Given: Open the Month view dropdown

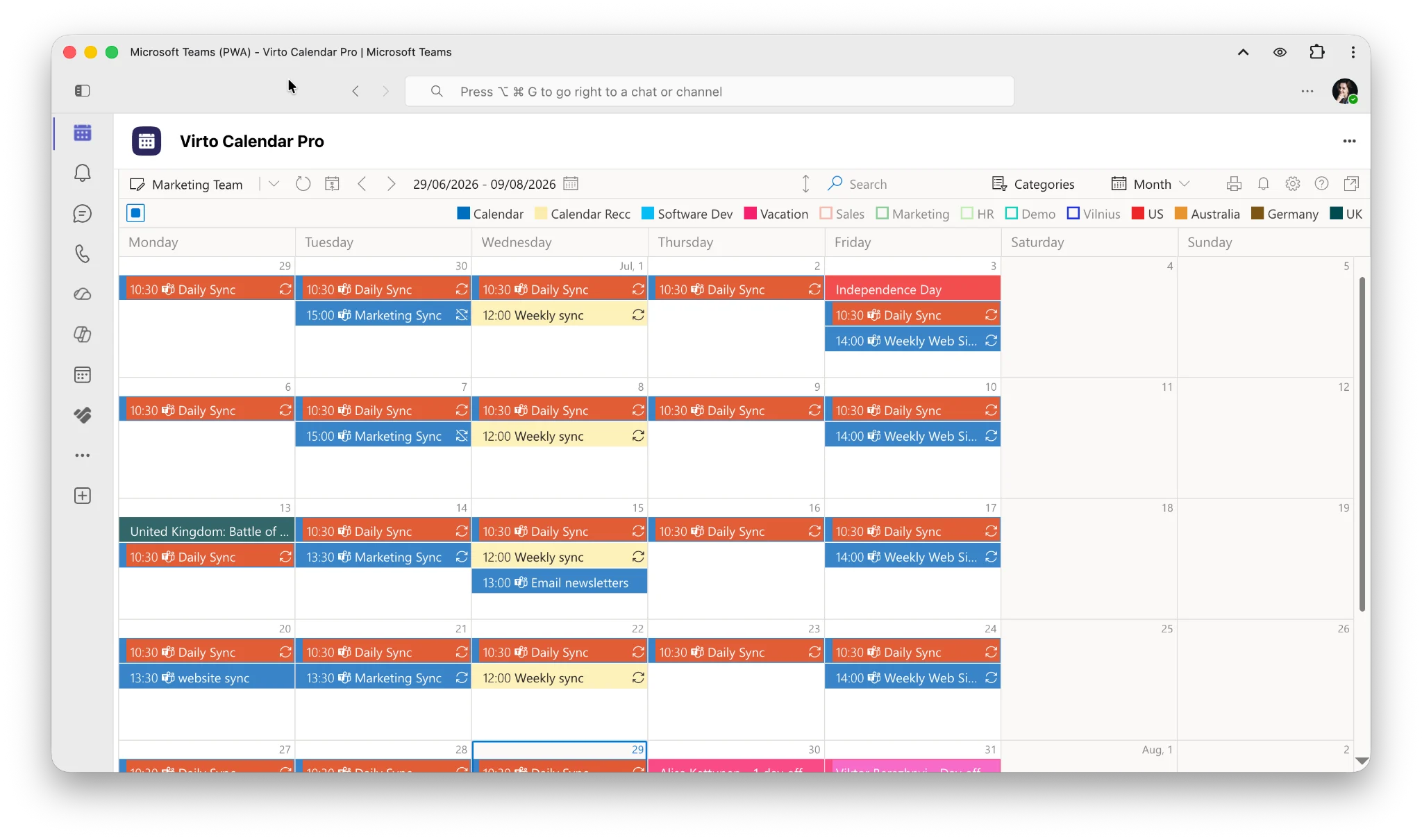Looking at the screenshot, I should coord(1151,184).
